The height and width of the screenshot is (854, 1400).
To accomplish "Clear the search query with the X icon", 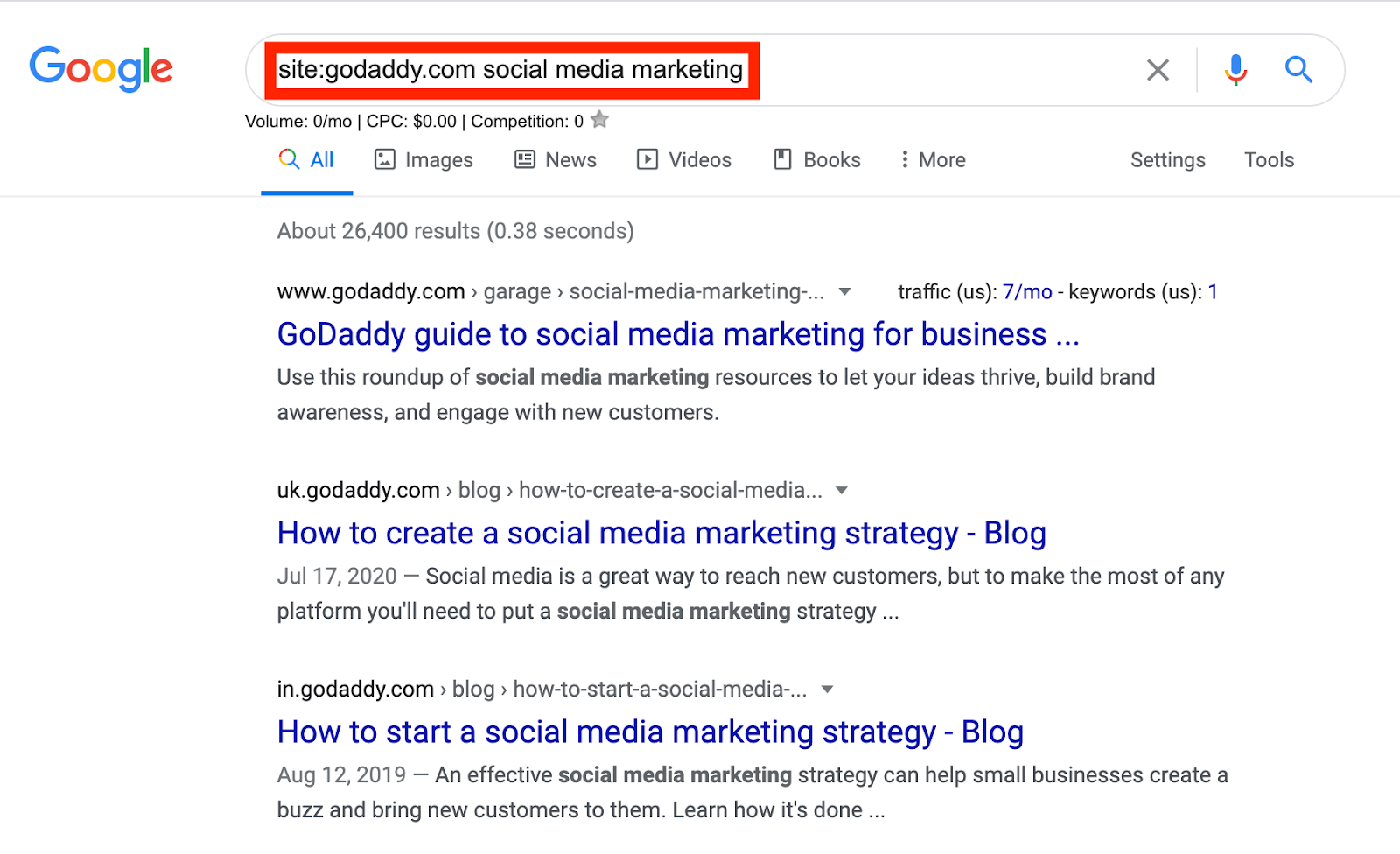I will [1158, 69].
